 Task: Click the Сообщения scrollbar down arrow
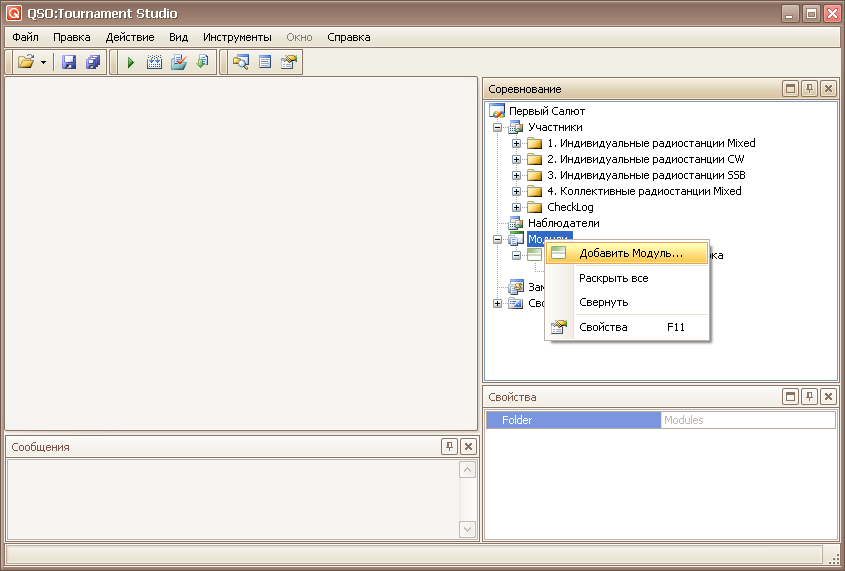467,529
